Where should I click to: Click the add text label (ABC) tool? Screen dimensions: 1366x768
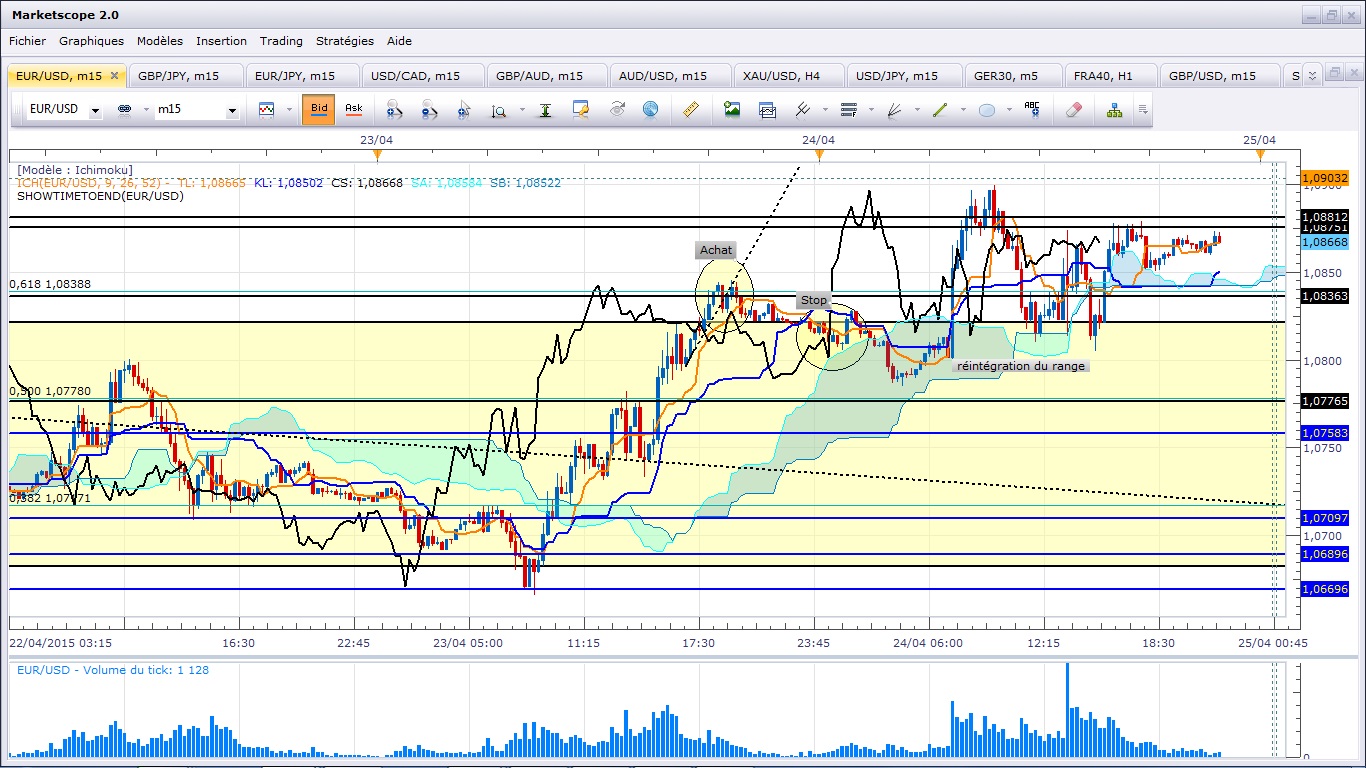(1031, 110)
